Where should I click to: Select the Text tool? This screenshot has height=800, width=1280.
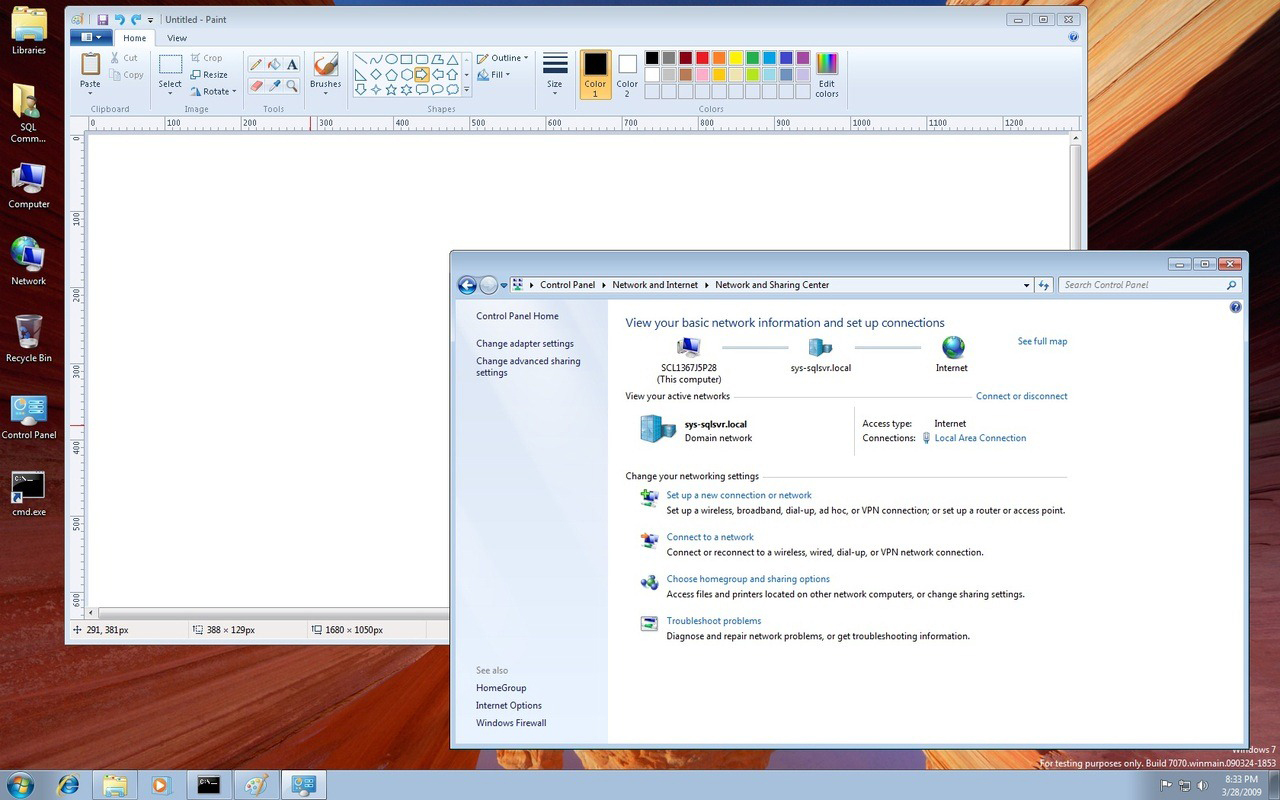click(292, 64)
